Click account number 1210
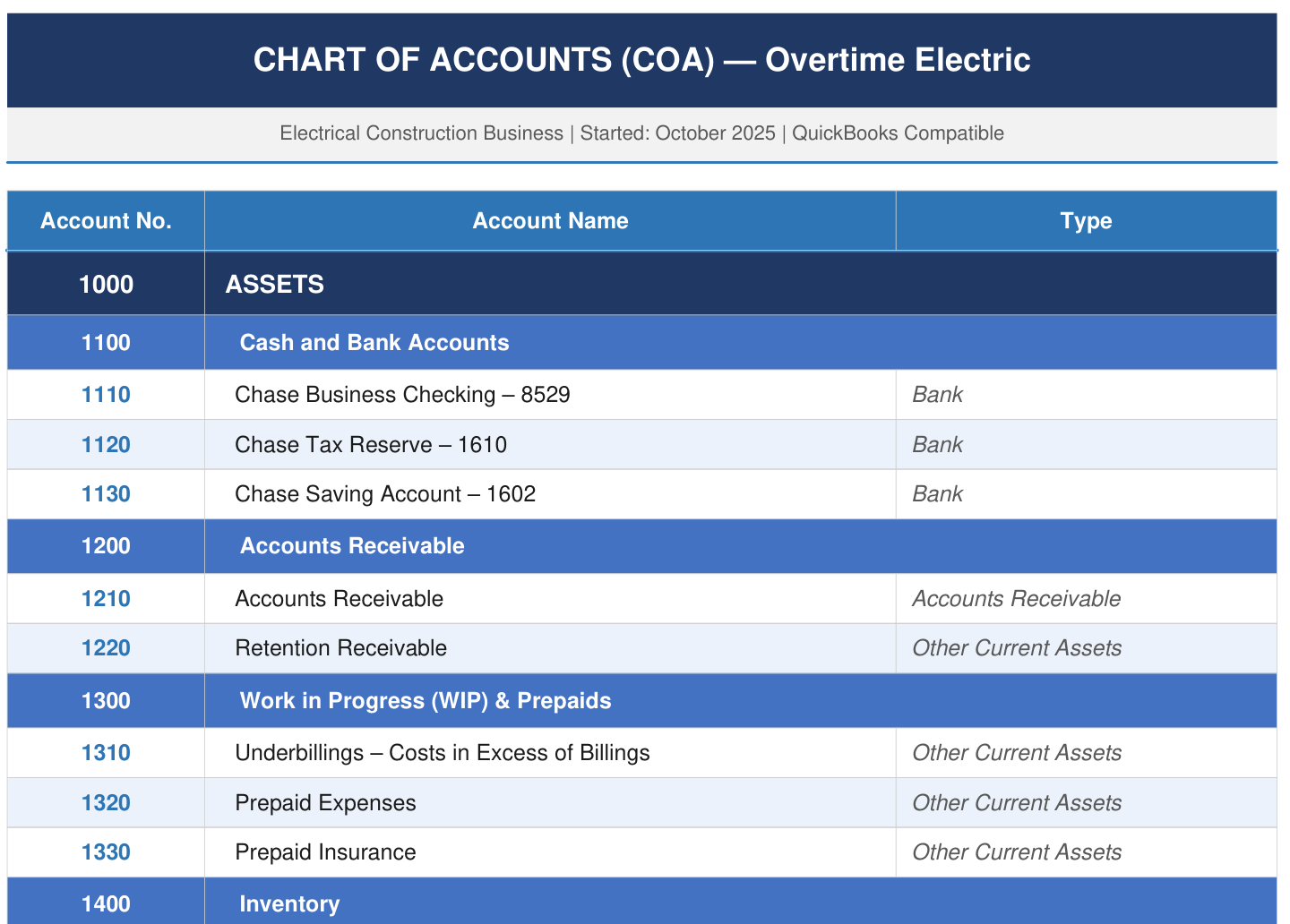The image size is (1290, 924). (x=106, y=599)
